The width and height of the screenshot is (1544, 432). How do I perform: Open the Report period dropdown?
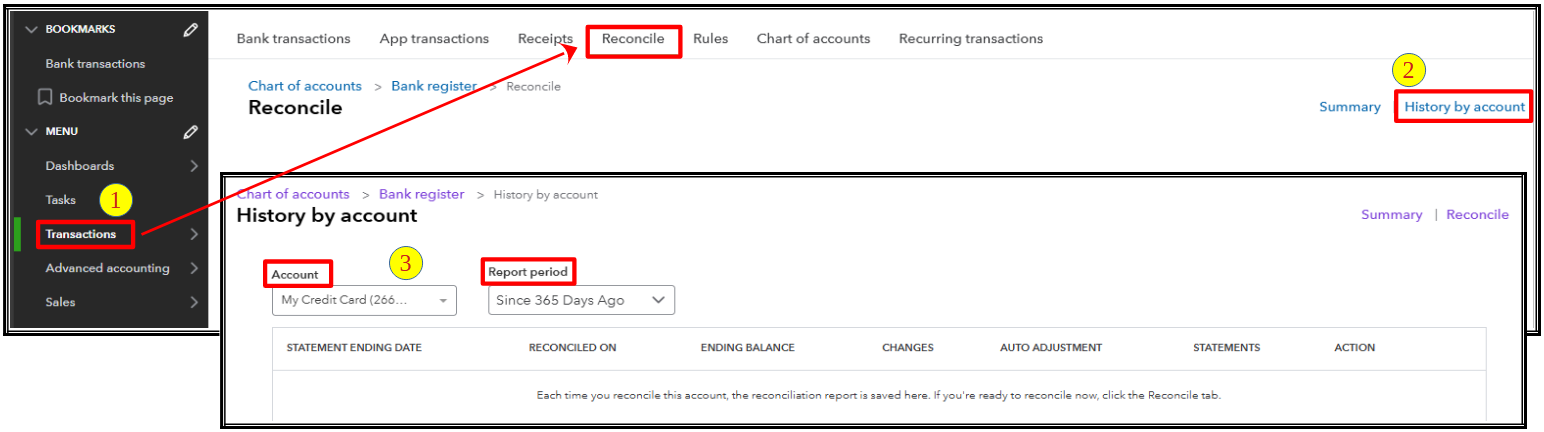coord(581,300)
